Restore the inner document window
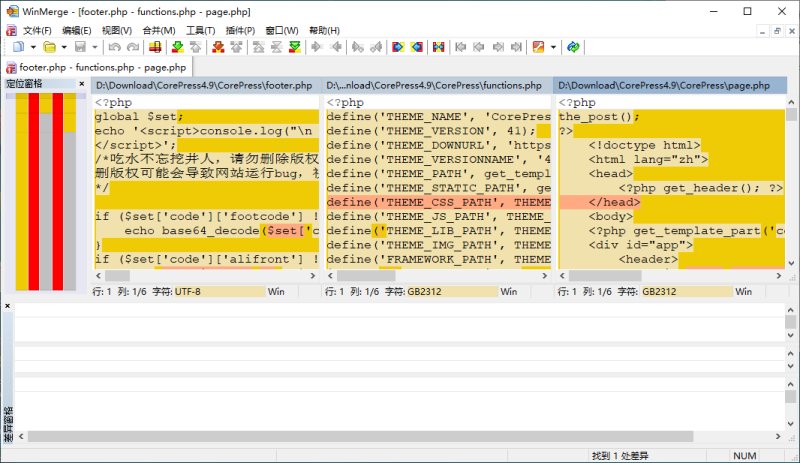Viewport: 800px width, 463px height. pos(777,31)
